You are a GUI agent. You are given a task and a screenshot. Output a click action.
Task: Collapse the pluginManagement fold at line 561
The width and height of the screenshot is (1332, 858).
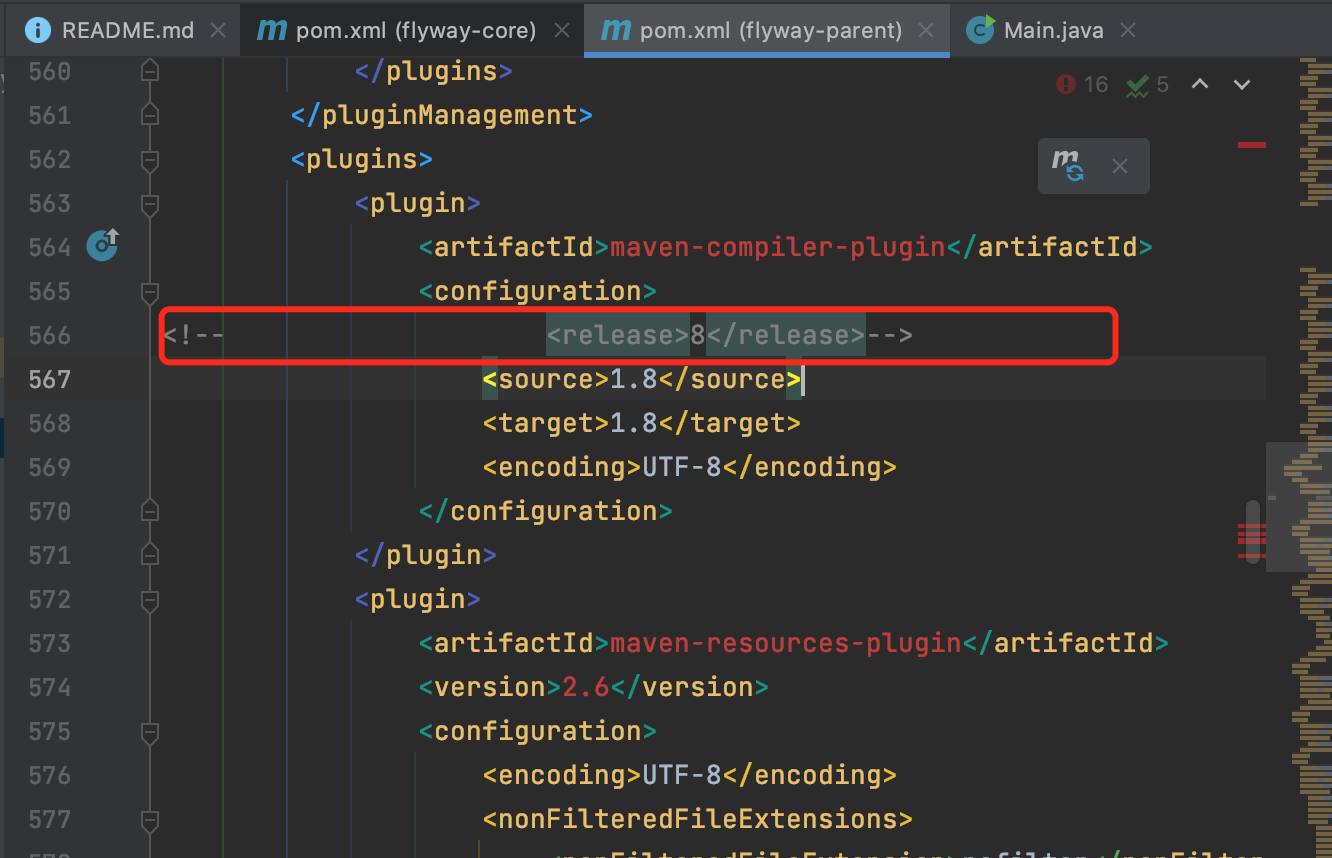click(x=150, y=115)
